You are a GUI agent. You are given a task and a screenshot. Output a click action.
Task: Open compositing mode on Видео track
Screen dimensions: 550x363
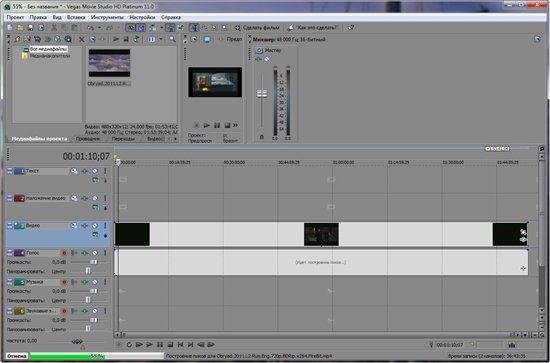coord(95,235)
